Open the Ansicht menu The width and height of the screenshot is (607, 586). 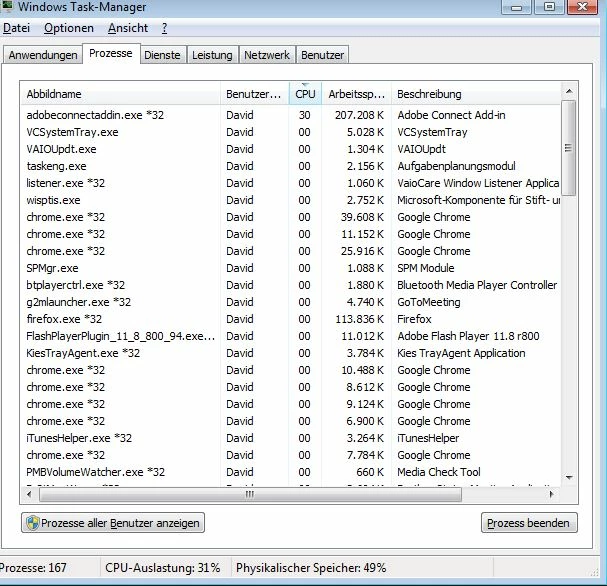click(x=128, y=28)
